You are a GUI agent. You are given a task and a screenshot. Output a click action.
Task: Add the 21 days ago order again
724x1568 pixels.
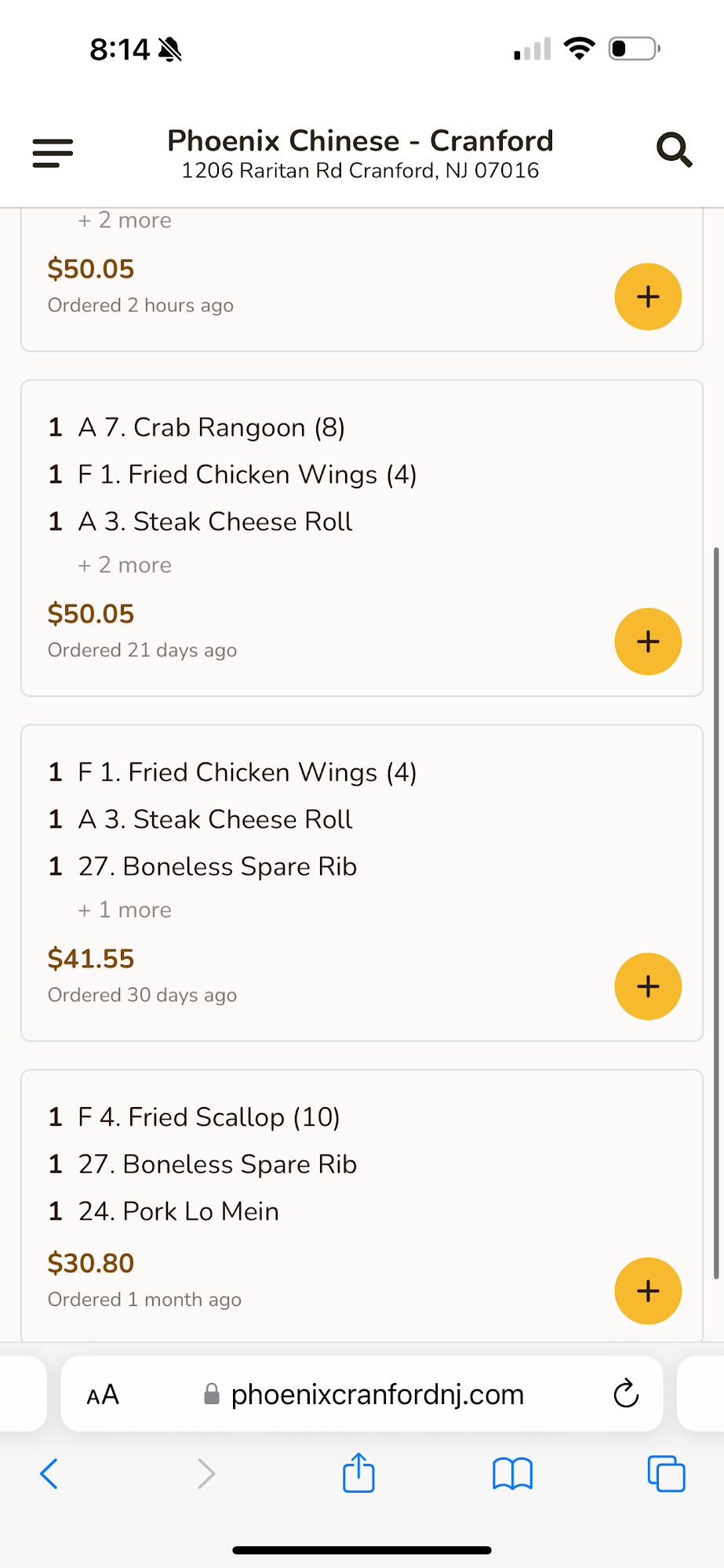point(647,642)
